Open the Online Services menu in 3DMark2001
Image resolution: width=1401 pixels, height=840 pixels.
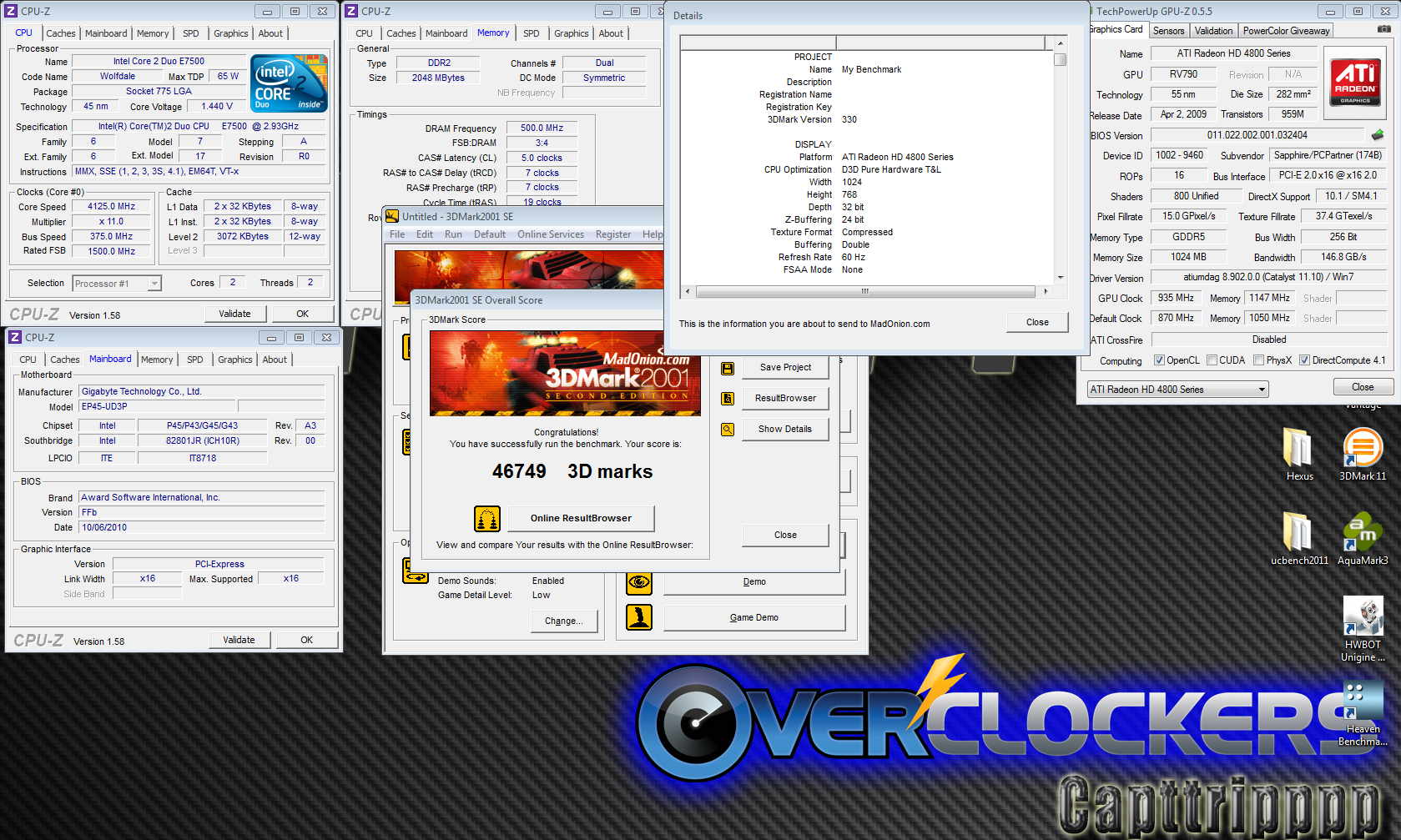(x=551, y=234)
